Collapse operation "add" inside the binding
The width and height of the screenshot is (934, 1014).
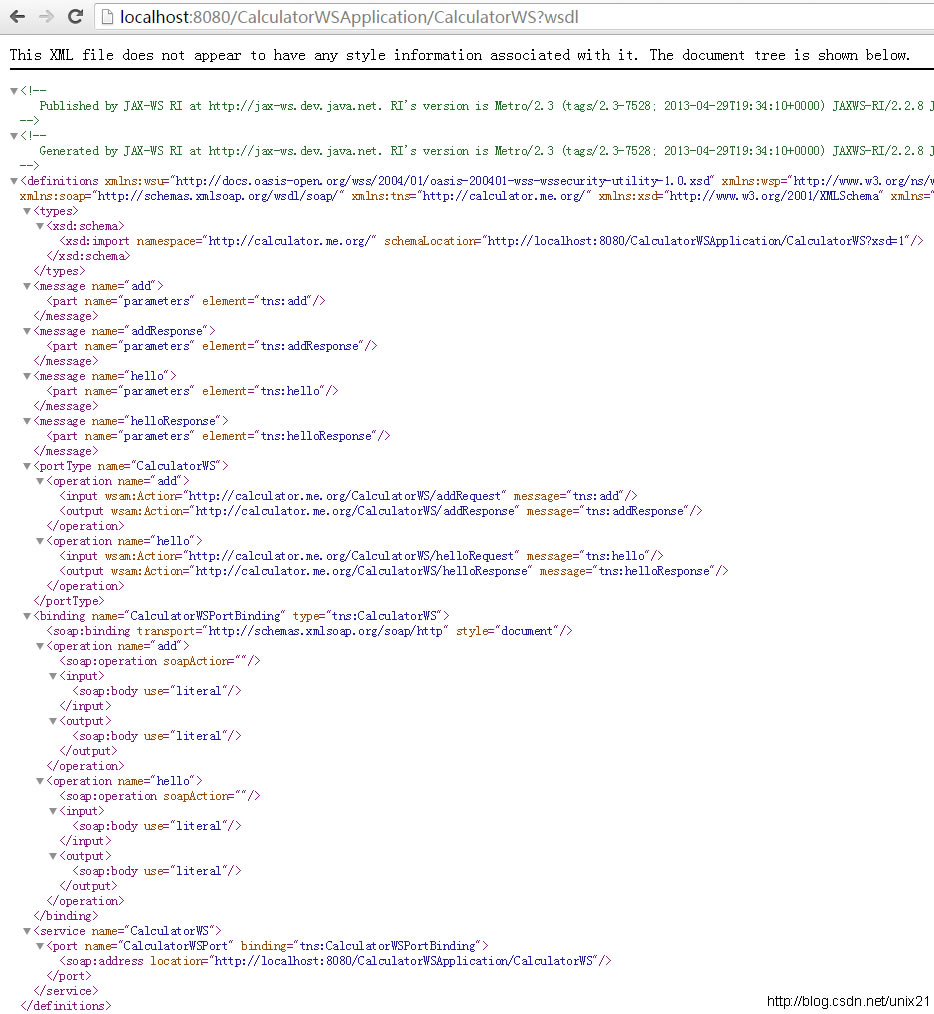click(39, 647)
